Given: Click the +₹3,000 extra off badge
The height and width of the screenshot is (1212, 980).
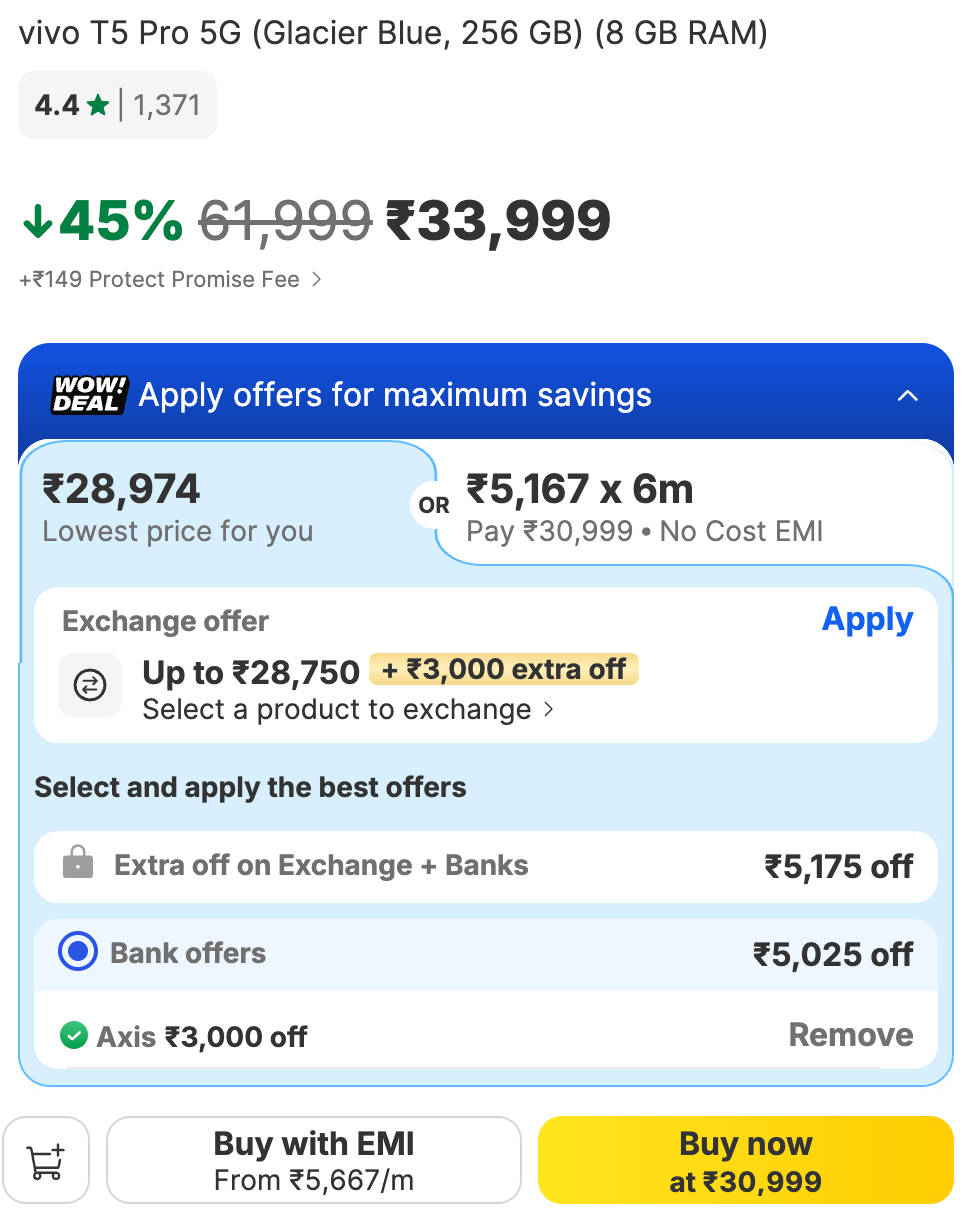Looking at the screenshot, I should point(504,669).
